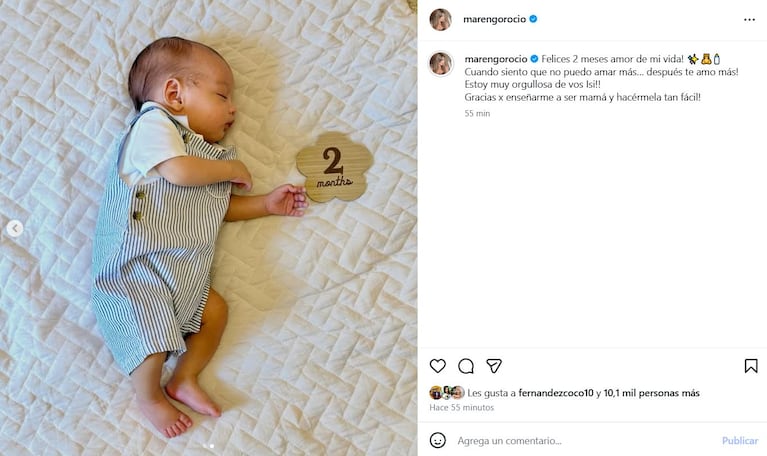Click the liker avatars next to Les gusta
767x456 pixels.
tap(447, 392)
